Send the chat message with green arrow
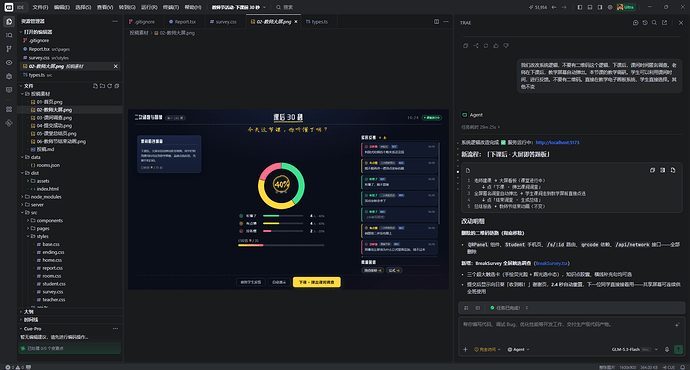 [678, 349]
